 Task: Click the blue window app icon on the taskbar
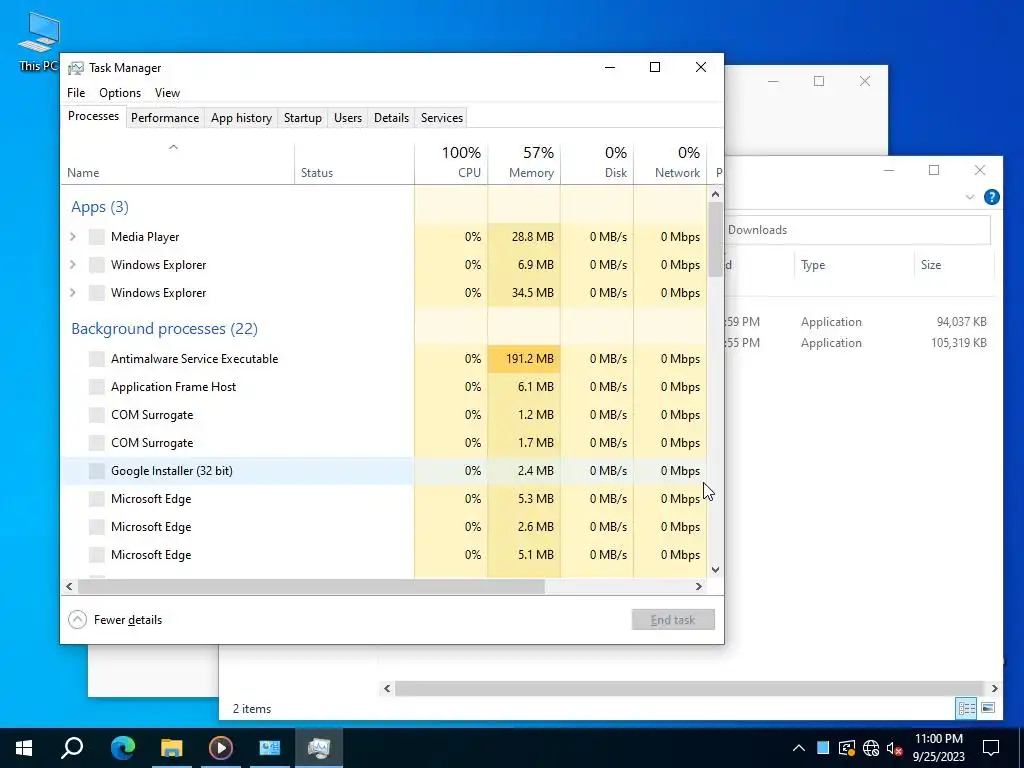tap(269, 748)
